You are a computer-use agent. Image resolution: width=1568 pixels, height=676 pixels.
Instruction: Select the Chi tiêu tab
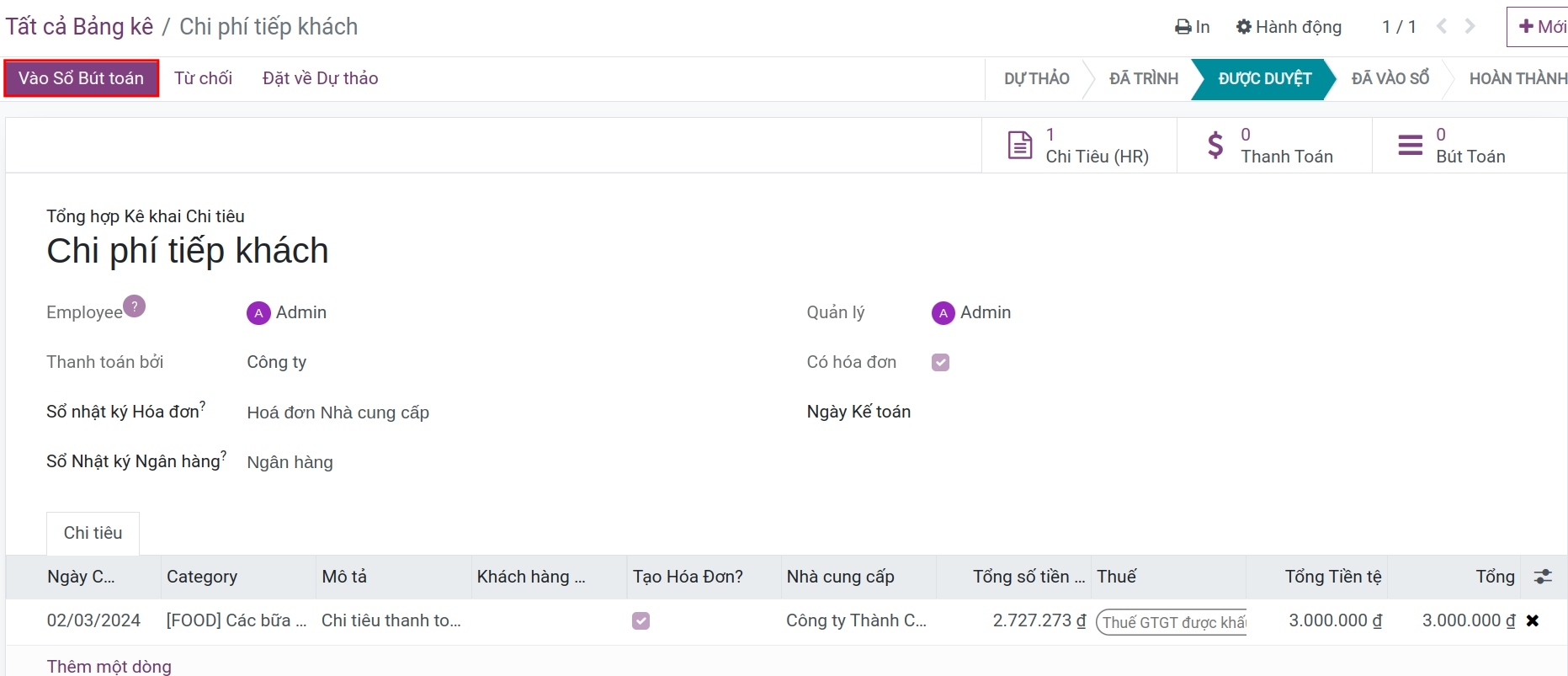93,533
